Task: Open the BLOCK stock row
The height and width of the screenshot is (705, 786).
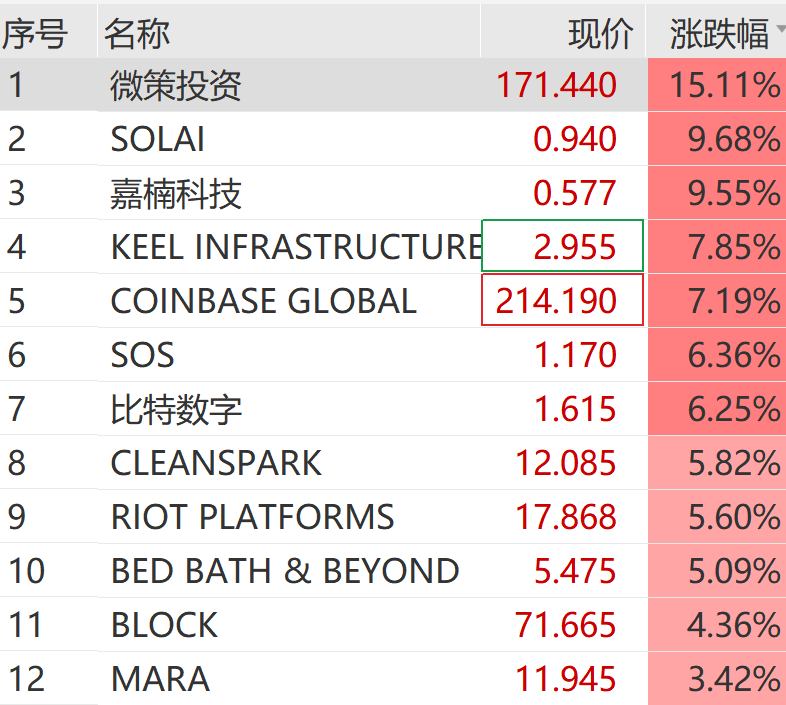Action: click(164, 625)
